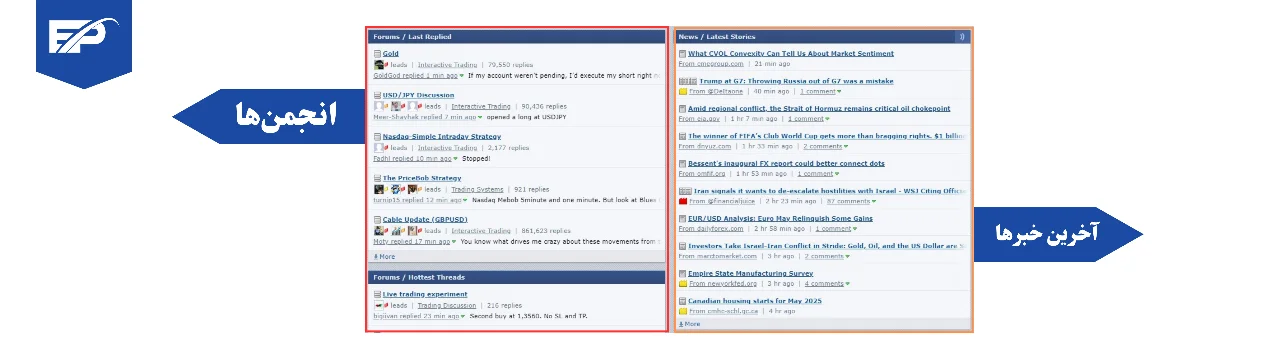Viewport: 1280px width, 360px height.
Task: Open the 2 comments link on FIFA story
Action: pyautogui.click(x=824, y=146)
